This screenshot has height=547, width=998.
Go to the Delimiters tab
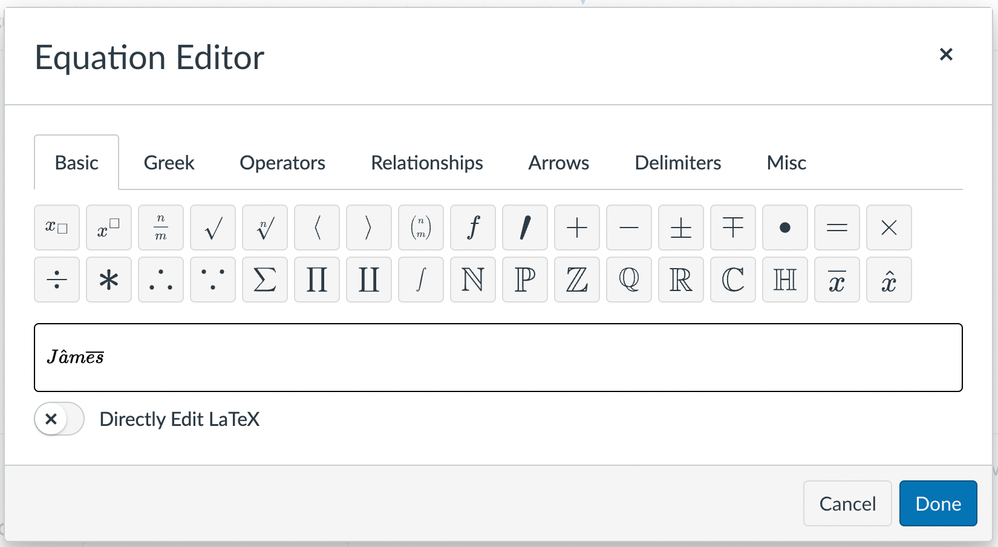click(x=677, y=163)
